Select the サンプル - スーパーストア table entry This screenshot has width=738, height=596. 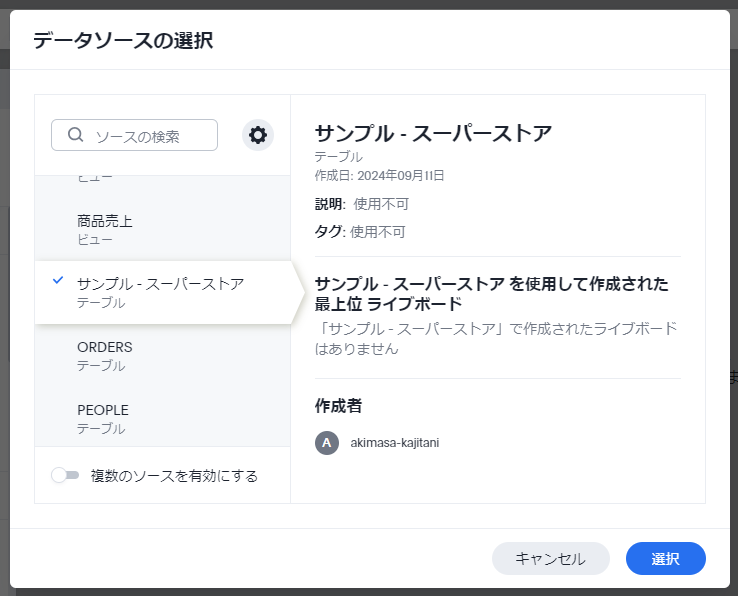[x=160, y=292]
